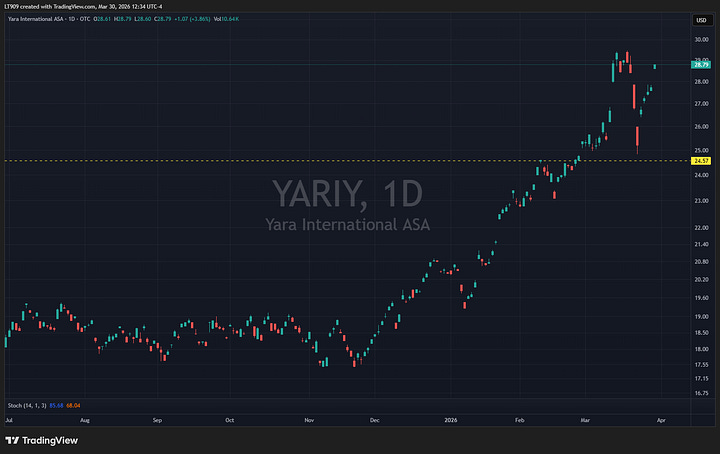Click the 26.00 price axis label

click(701, 127)
